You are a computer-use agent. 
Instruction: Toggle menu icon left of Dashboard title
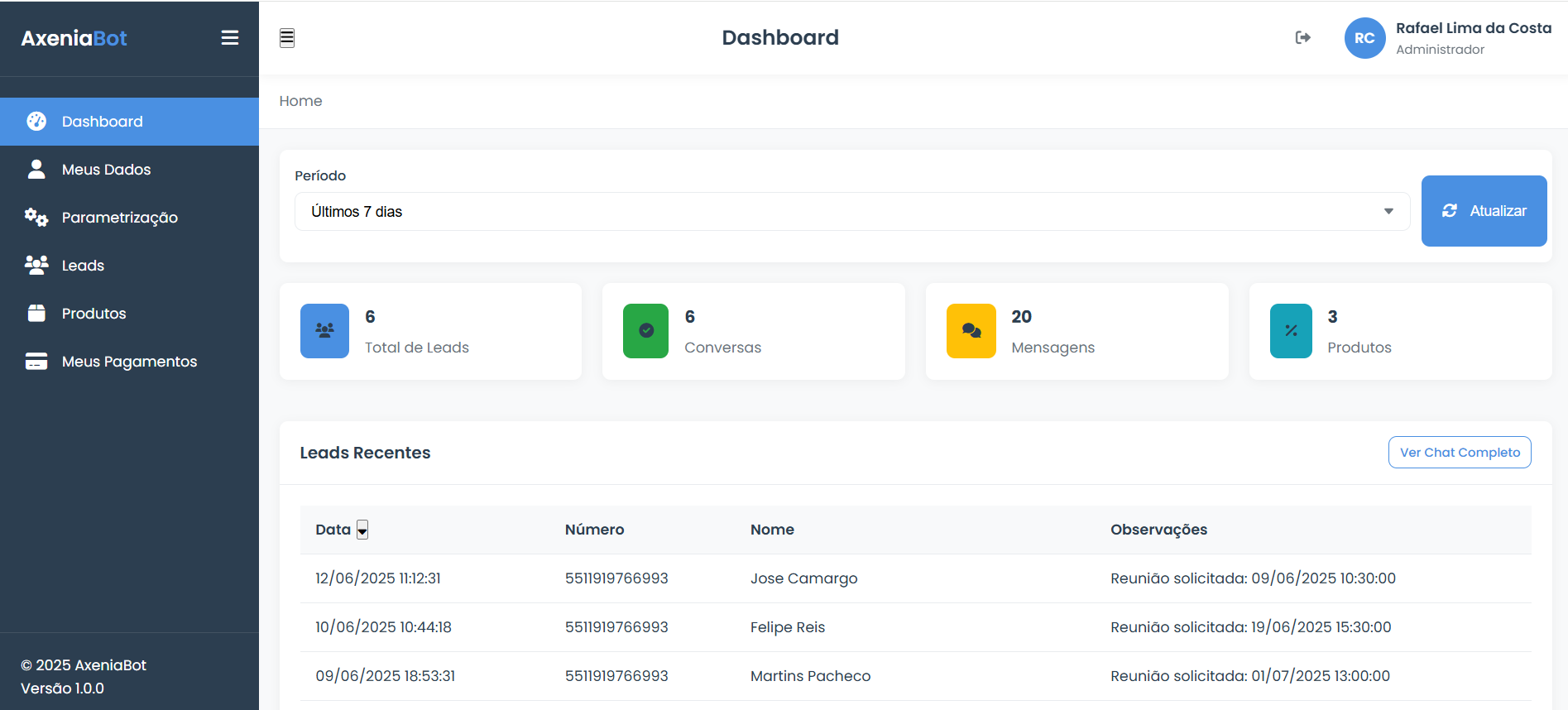pos(287,38)
